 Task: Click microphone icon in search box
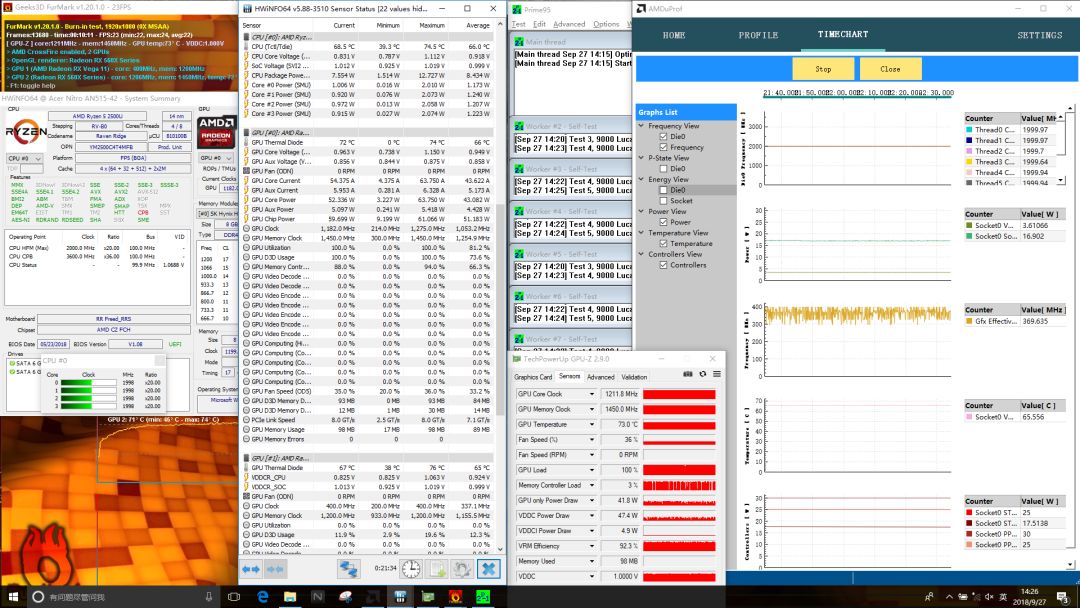coord(209,597)
